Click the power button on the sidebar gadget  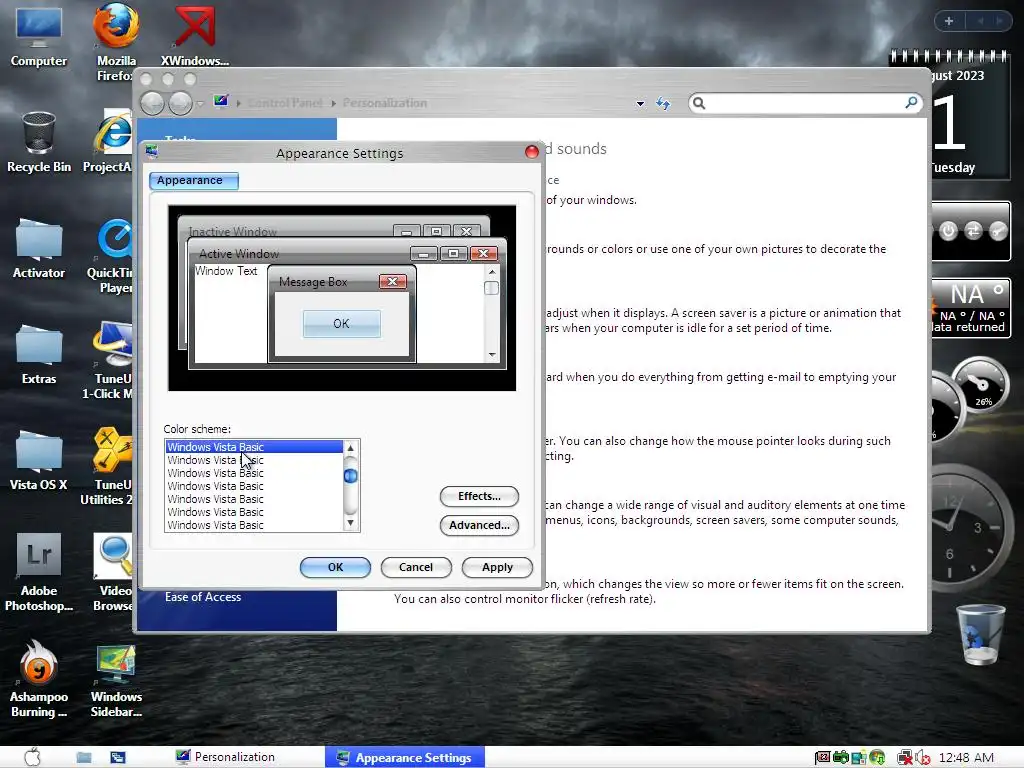coord(948,231)
